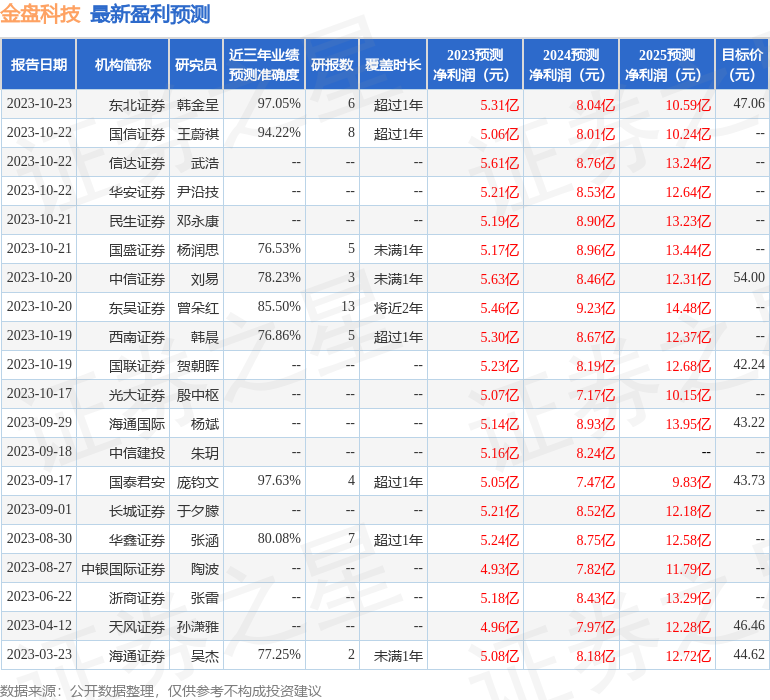
Task: Click analyst name 贺朝晖
Action: [197, 365]
